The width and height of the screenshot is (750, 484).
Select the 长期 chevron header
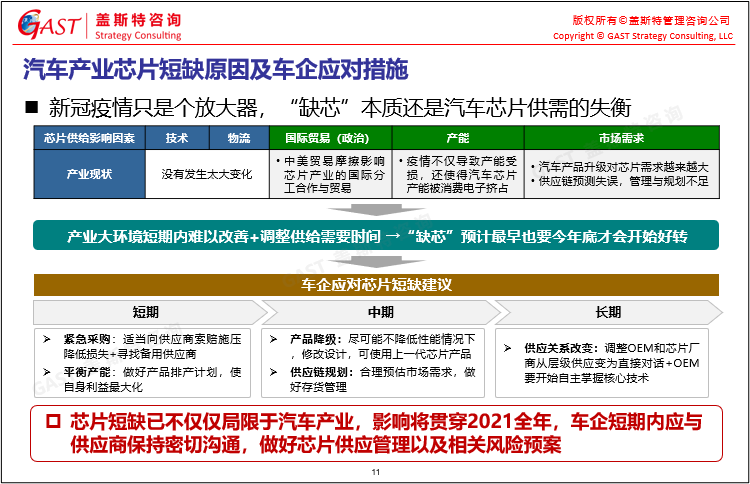(x=607, y=311)
